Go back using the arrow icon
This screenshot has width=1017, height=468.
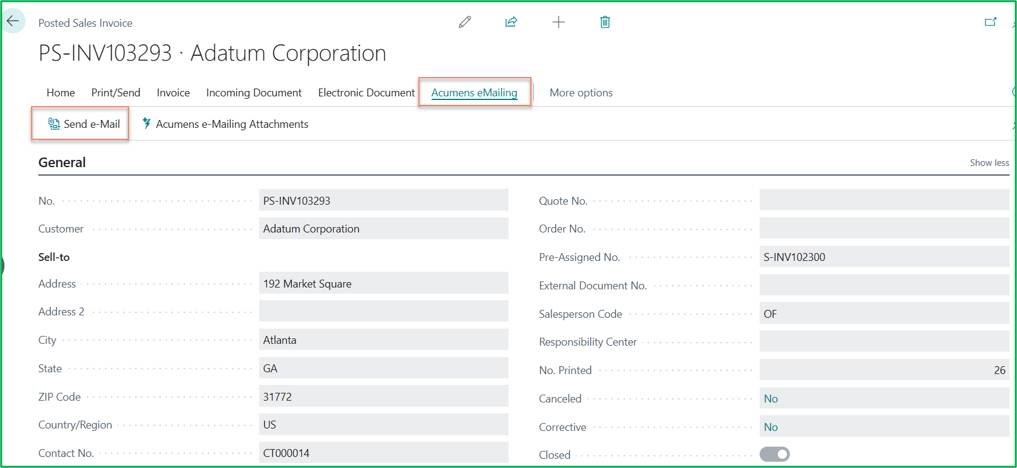13,21
